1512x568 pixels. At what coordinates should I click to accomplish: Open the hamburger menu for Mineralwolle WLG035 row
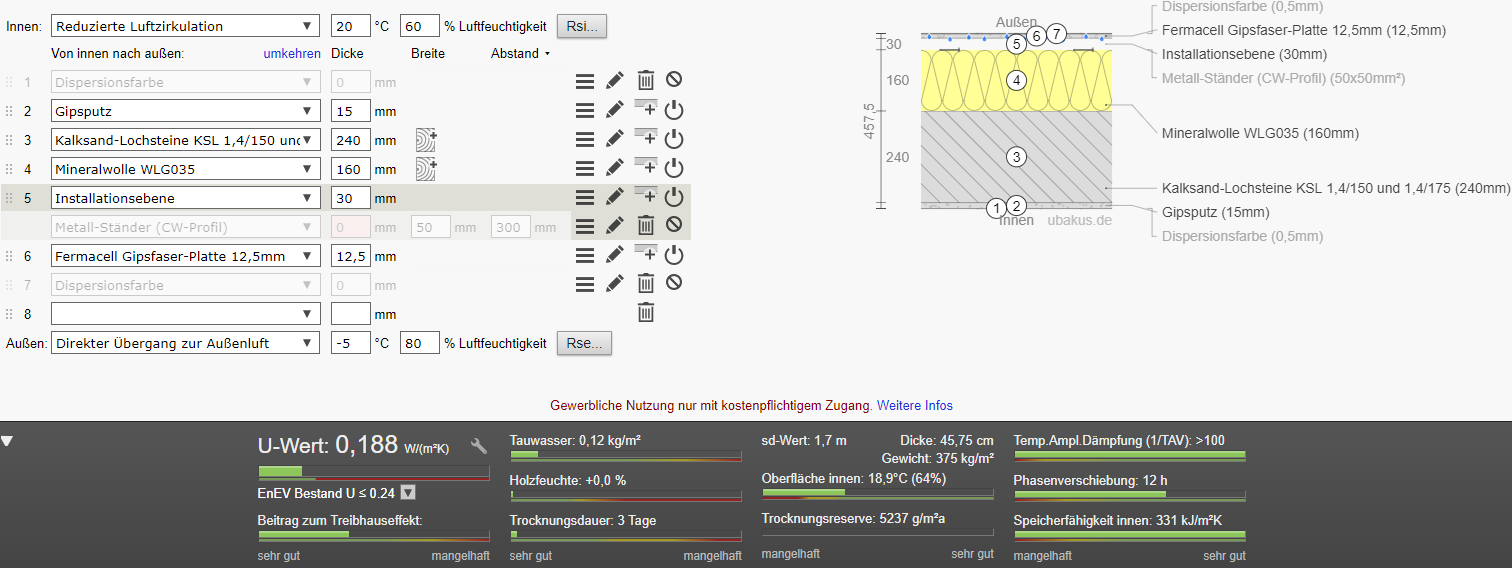pyautogui.click(x=585, y=168)
